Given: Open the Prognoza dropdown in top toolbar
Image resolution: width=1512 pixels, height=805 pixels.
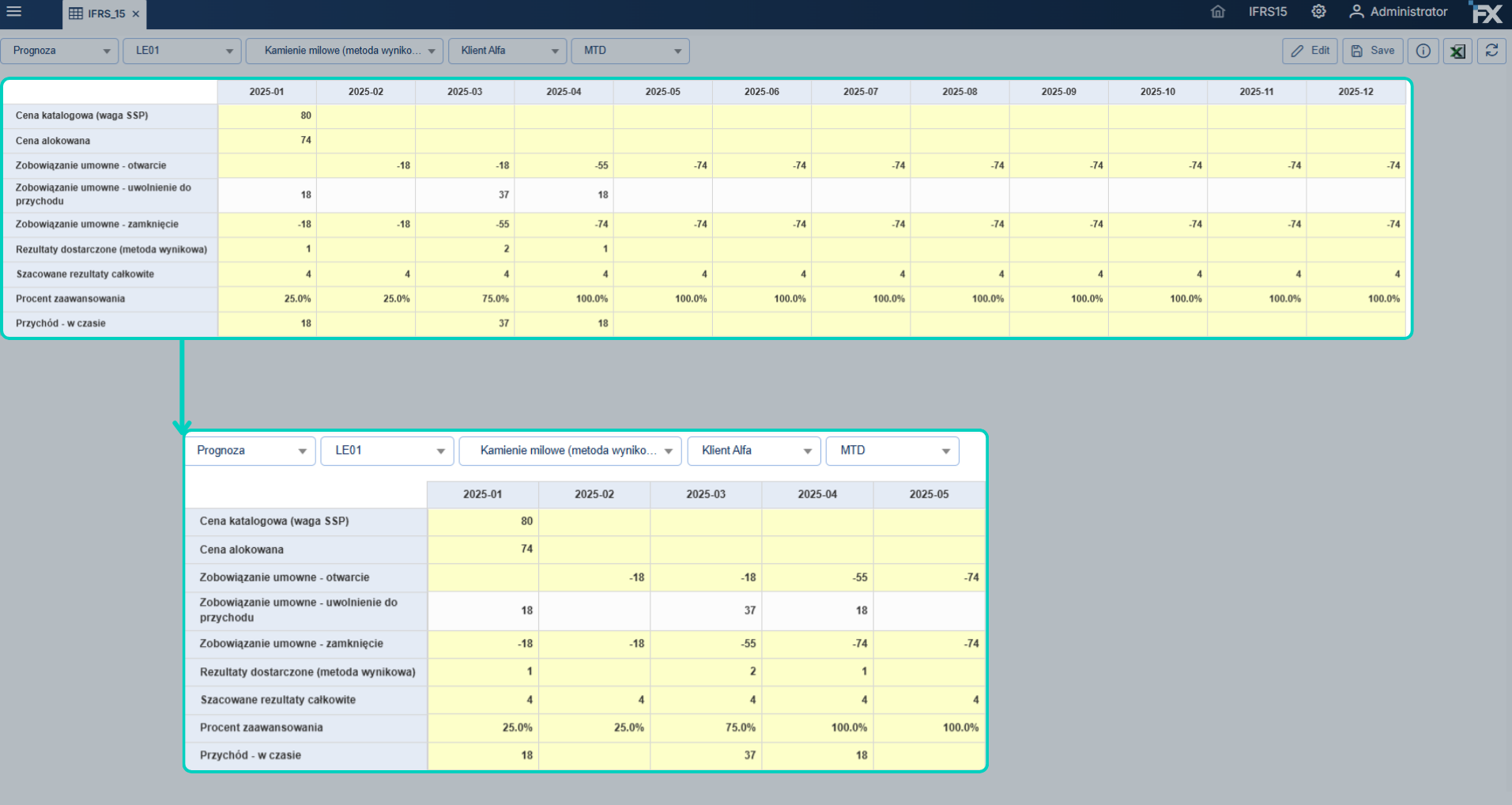Looking at the screenshot, I should pyautogui.click(x=59, y=51).
